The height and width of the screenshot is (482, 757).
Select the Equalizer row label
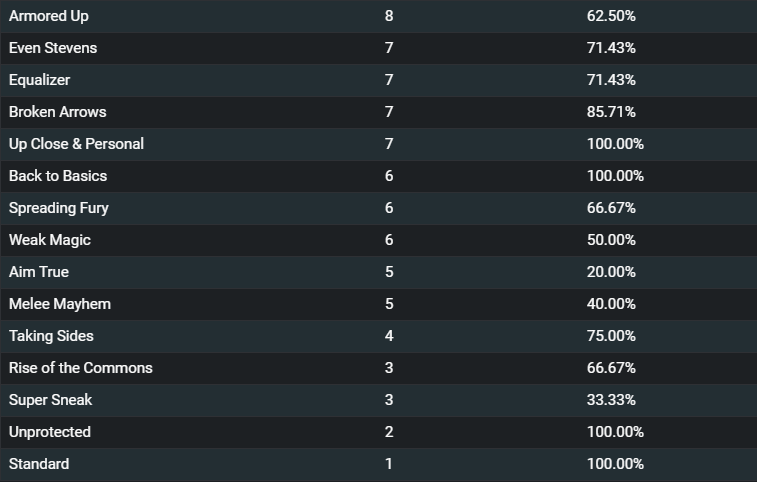click(40, 80)
